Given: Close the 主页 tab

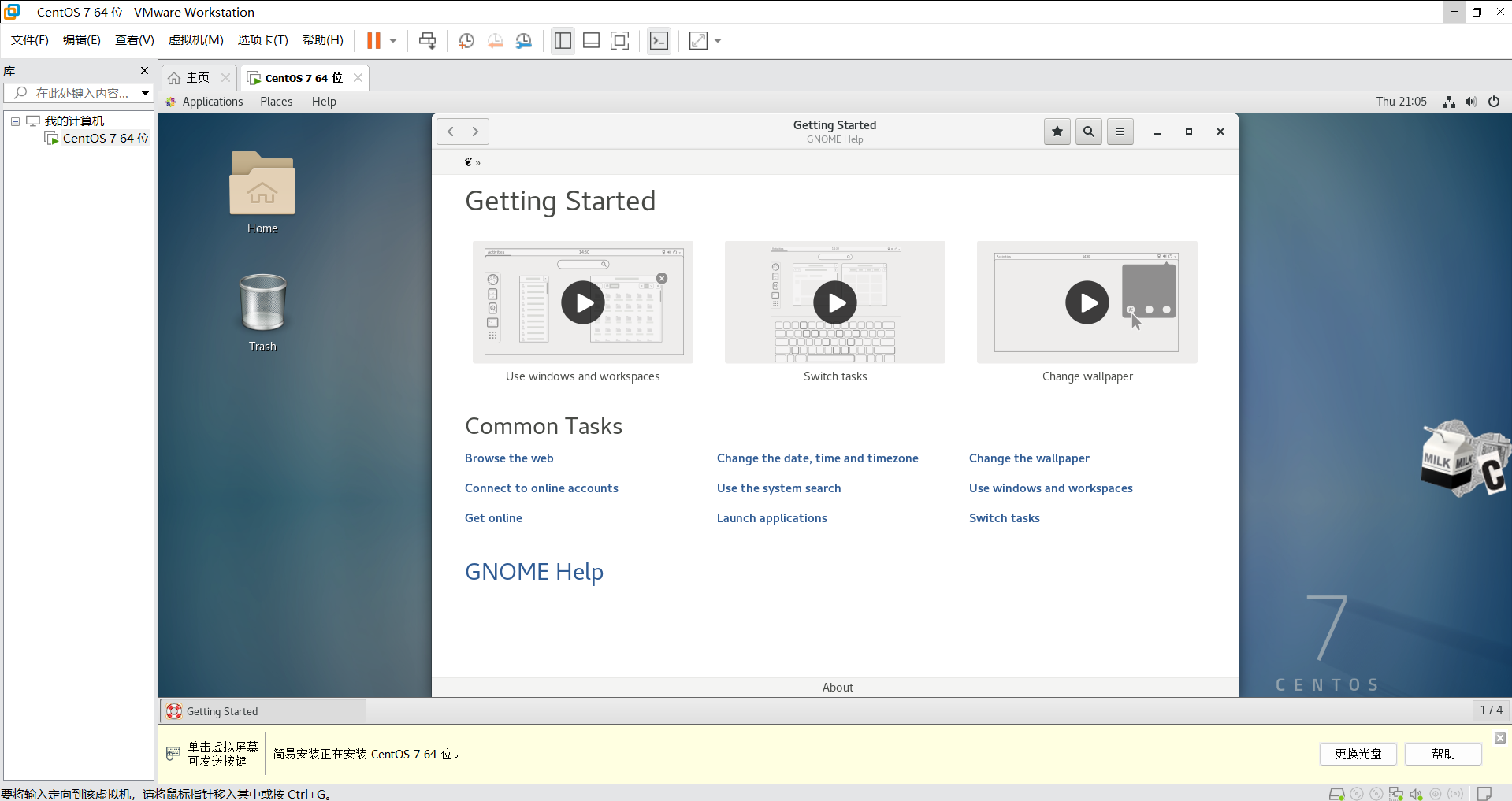Looking at the screenshot, I should point(225,78).
